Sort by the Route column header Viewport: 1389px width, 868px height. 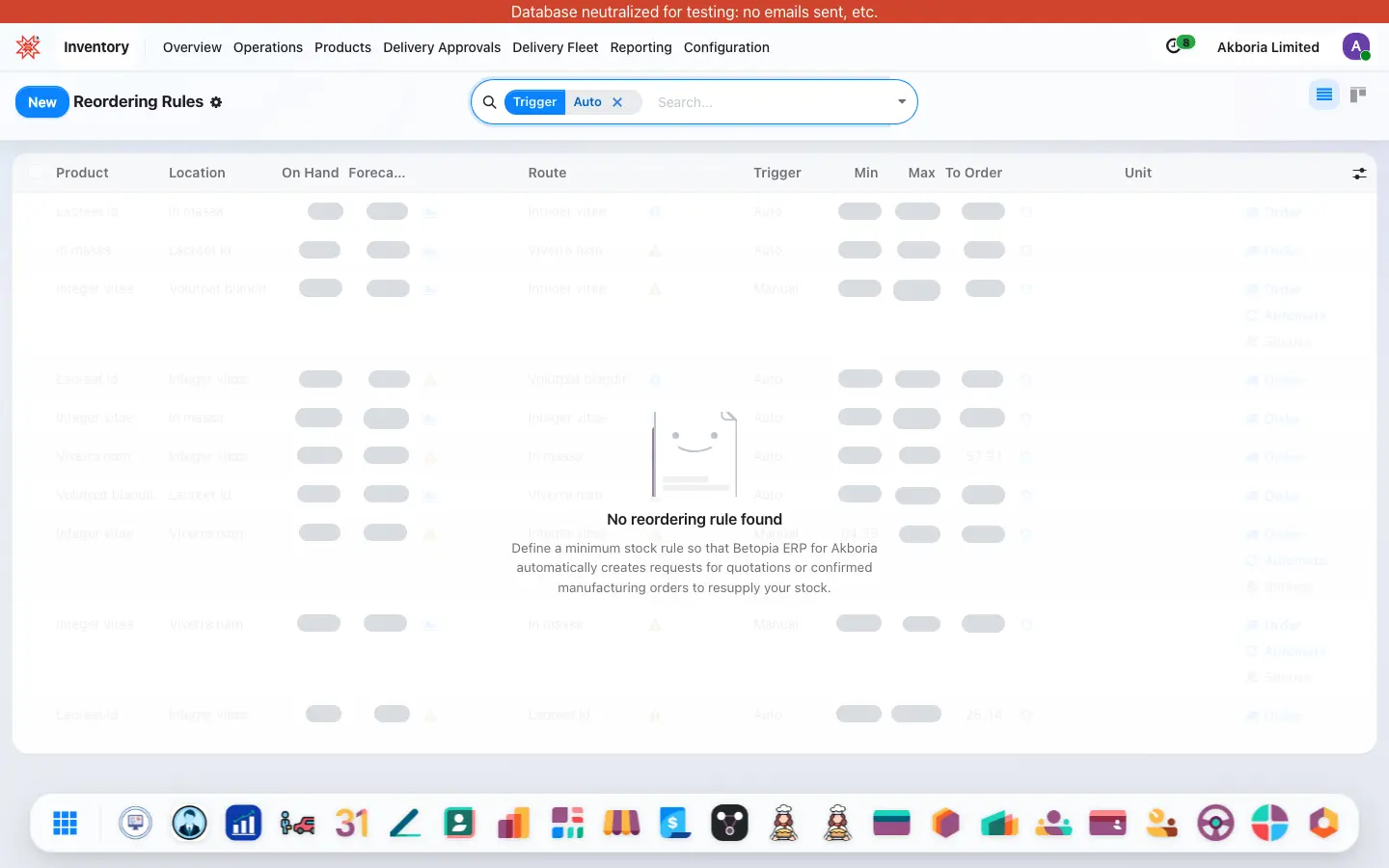point(547,173)
